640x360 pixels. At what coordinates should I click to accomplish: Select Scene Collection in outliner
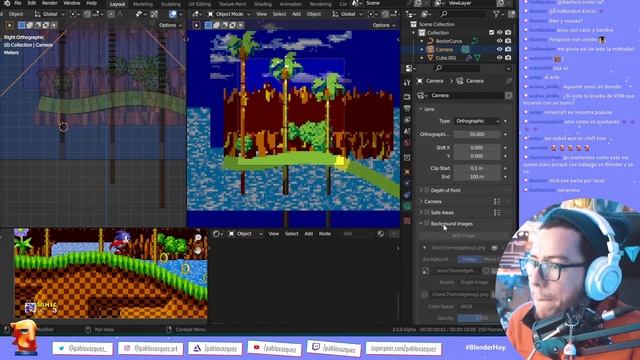click(x=436, y=24)
